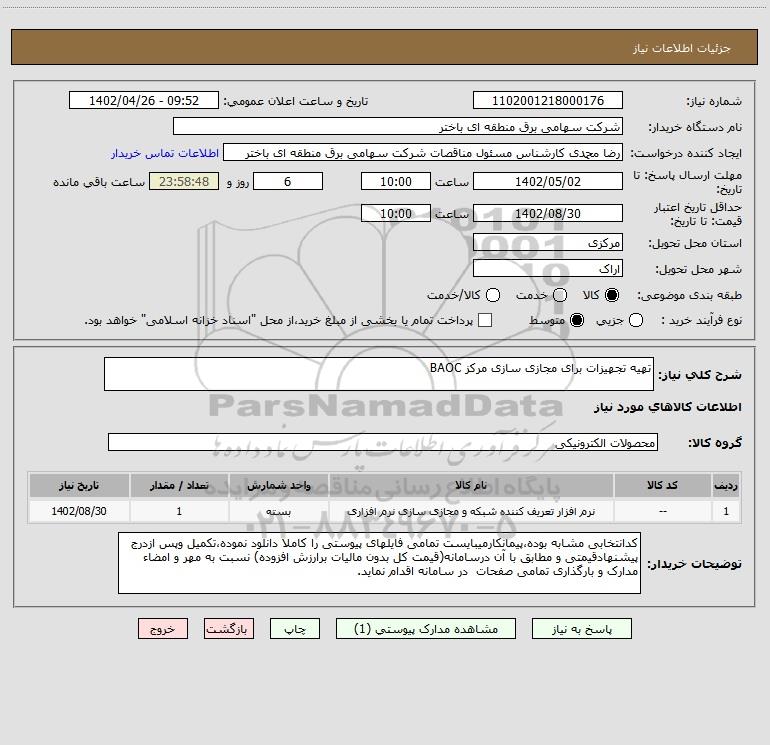Screen dimensions: 770x745
Task: Choose جزیی purchase process option
Action: [636, 320]
